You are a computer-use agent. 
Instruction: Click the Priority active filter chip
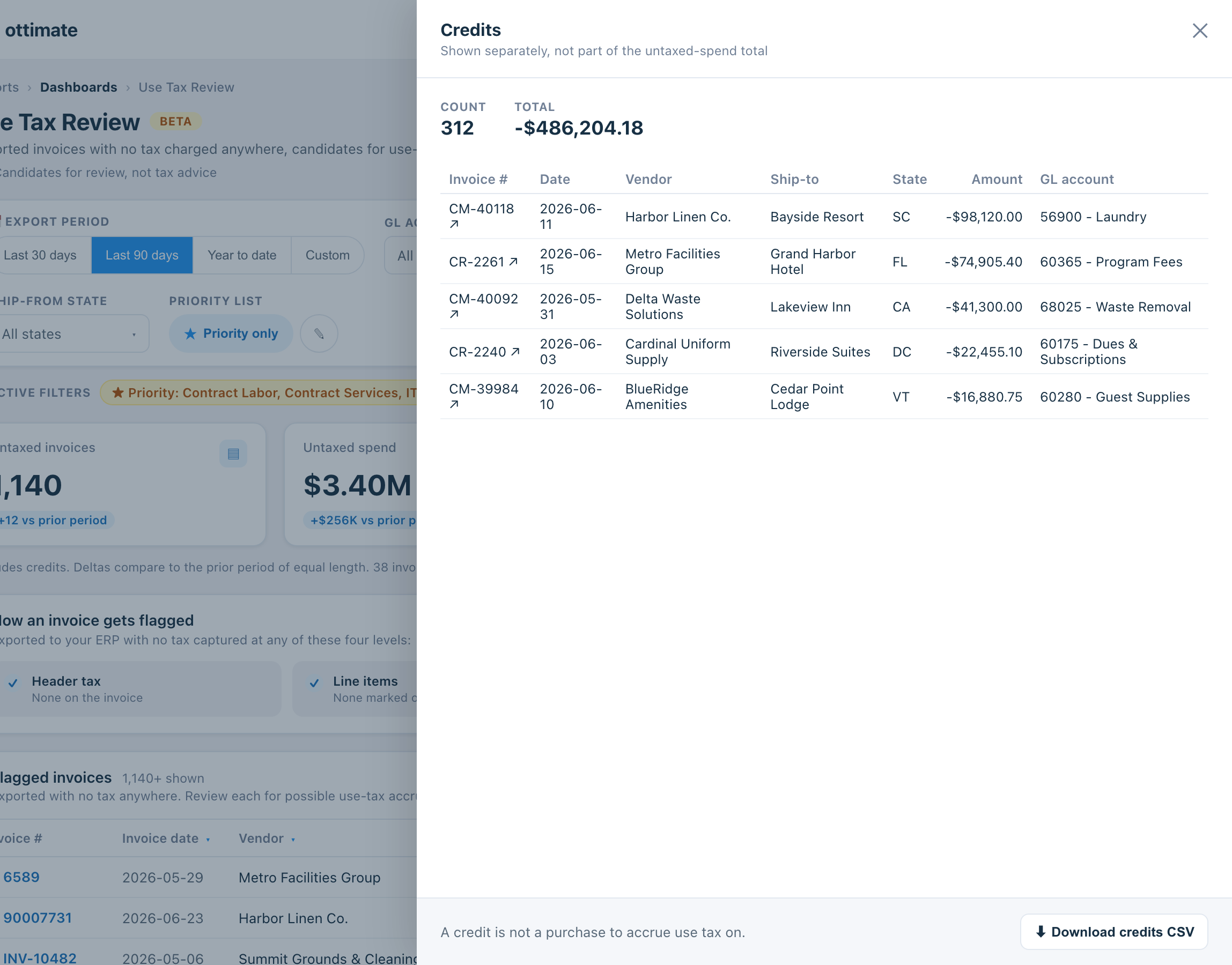coord(259,392)
